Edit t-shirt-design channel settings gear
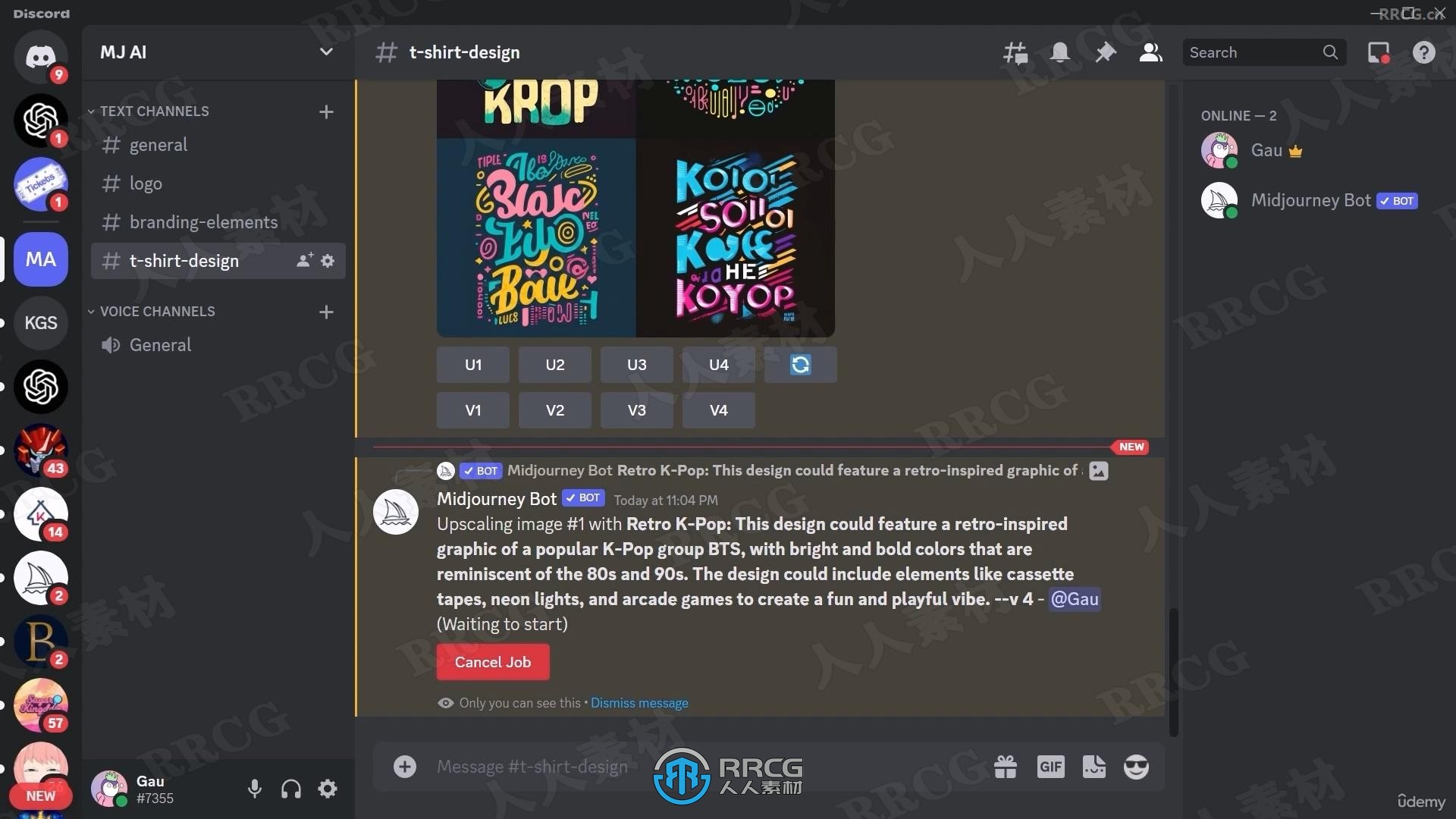The width and height of the screenshot is (1456, 819). pos(328,260)
